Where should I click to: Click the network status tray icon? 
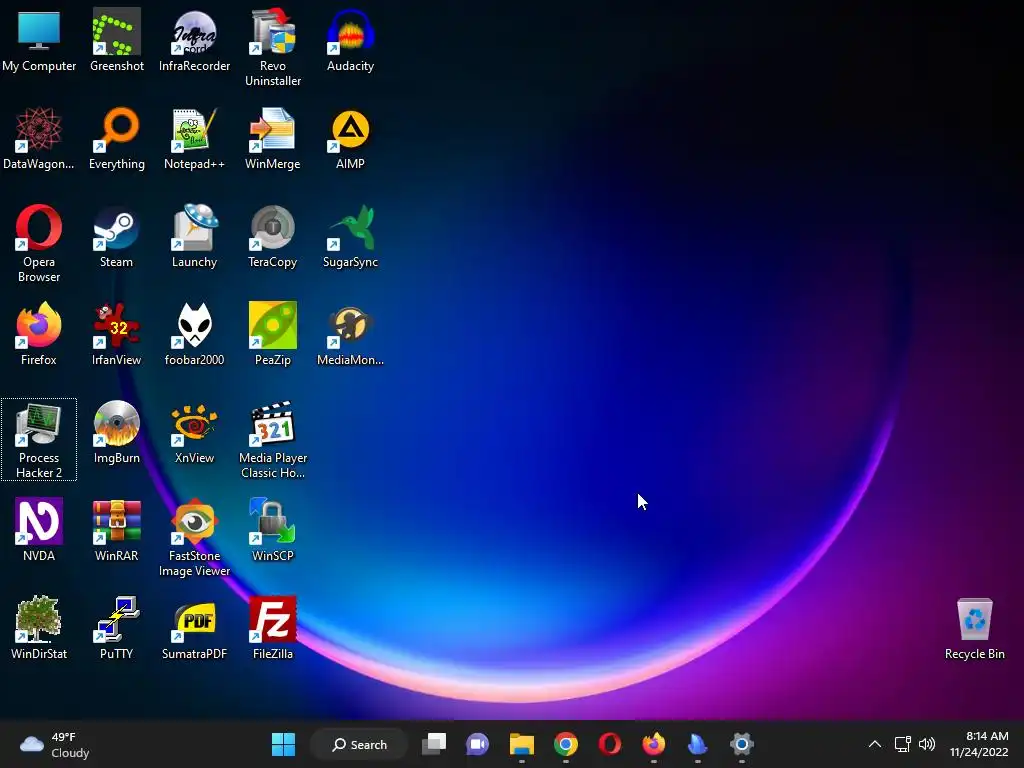click(x=903, y=744)
